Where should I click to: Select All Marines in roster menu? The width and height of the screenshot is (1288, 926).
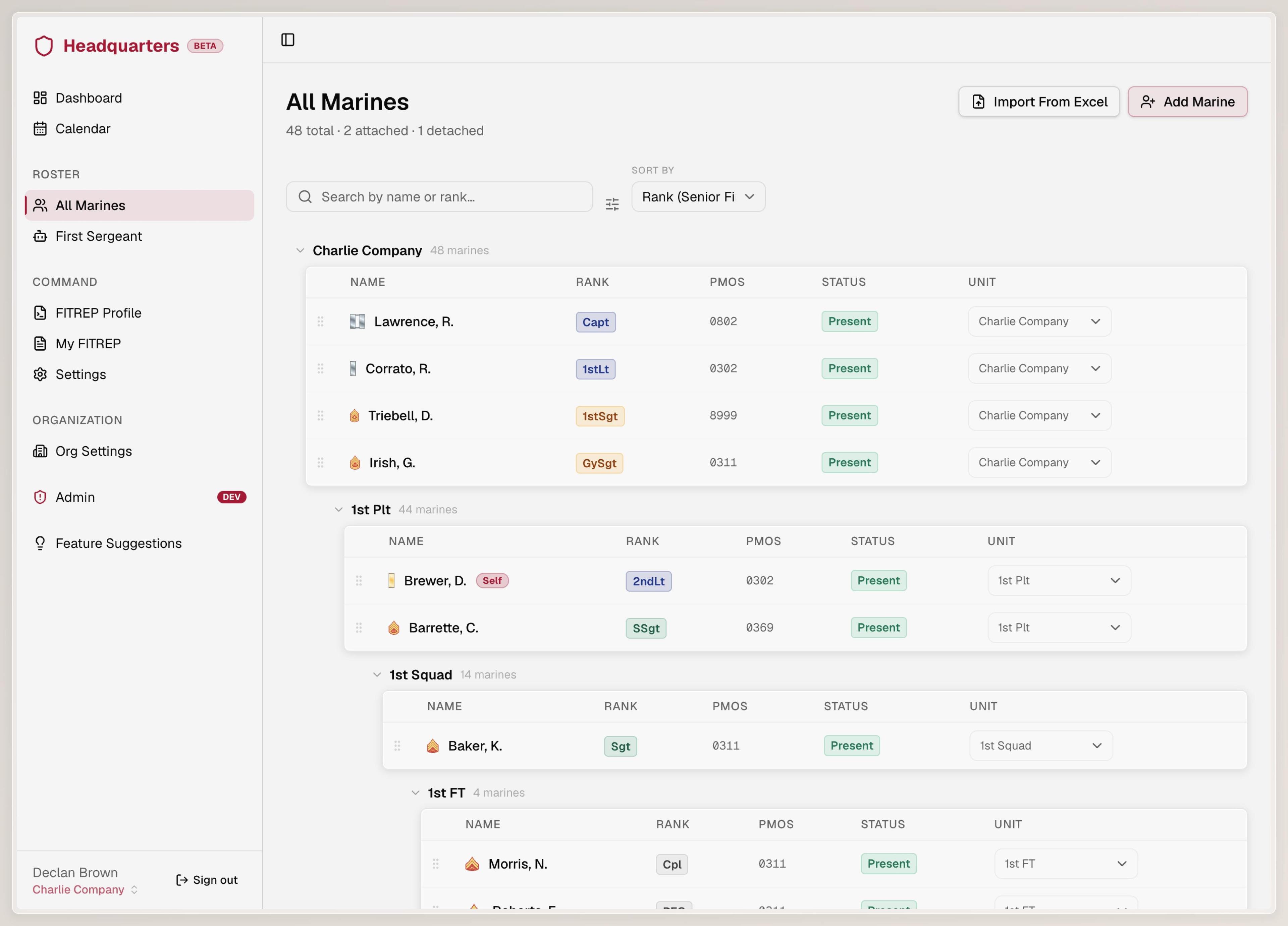tap(139, 205)
